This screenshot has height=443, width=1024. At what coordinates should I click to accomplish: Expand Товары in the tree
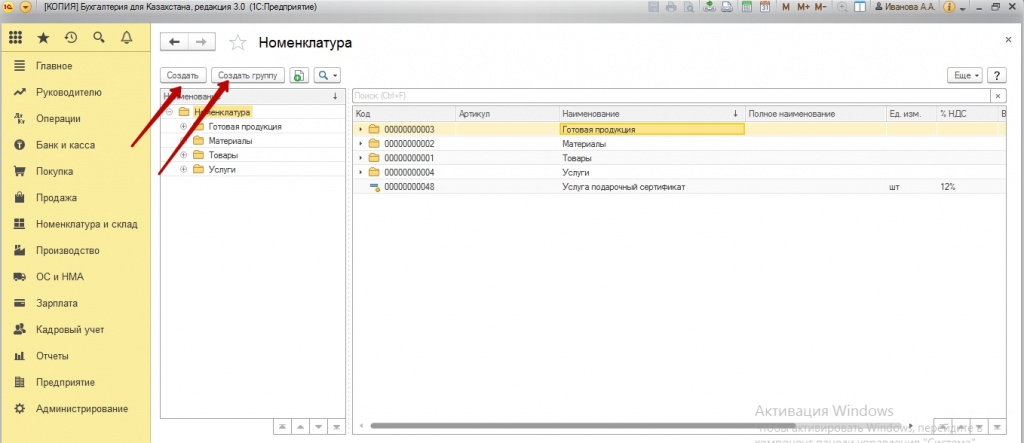184,156
